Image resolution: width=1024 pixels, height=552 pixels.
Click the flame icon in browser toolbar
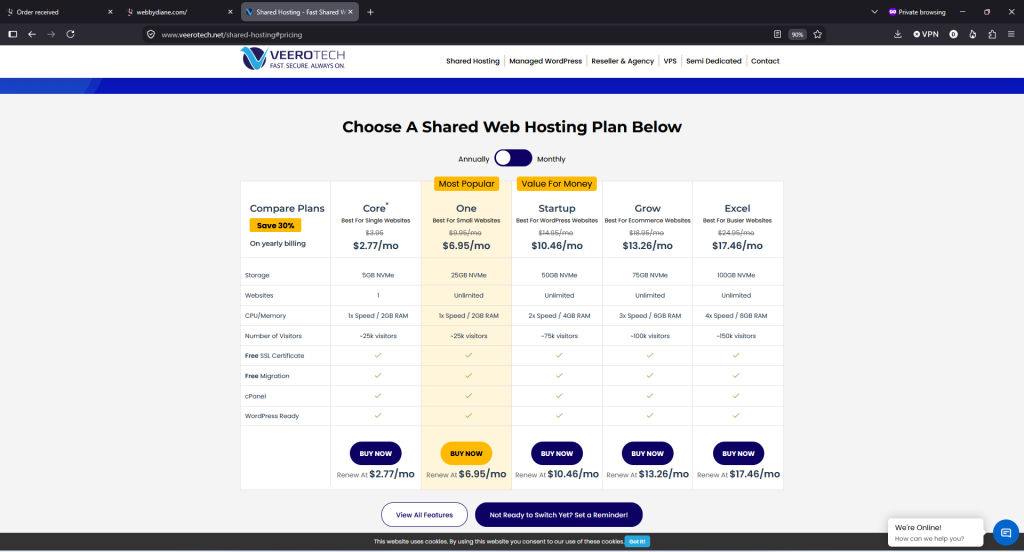[x=972, y=34]
